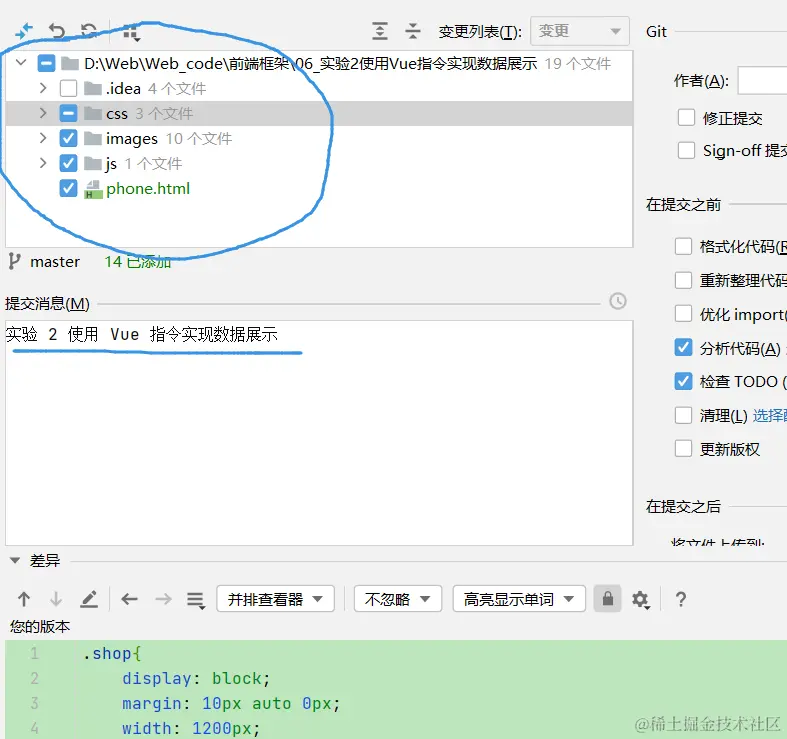Collapse the 差异 section
The height and width of the screenshot is (739, 787).
point(15,560)
